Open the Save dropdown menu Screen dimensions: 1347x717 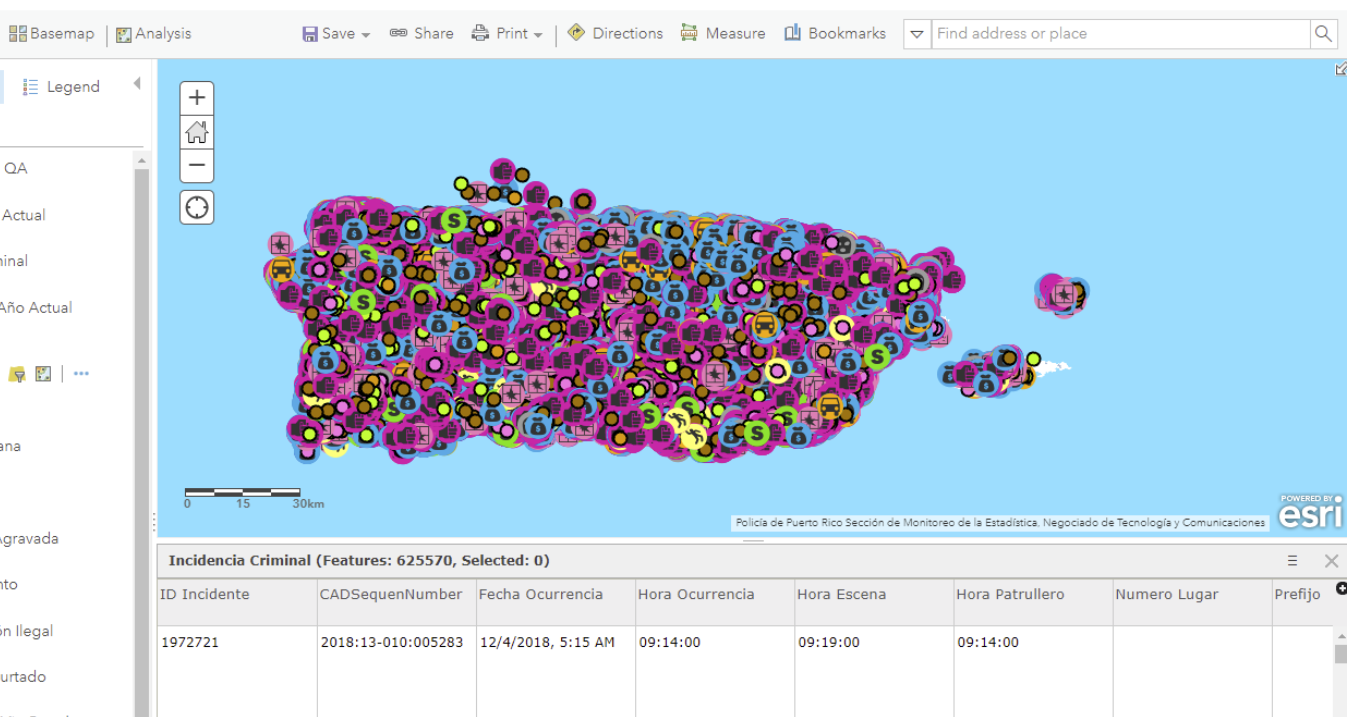(x=336, y=33)
